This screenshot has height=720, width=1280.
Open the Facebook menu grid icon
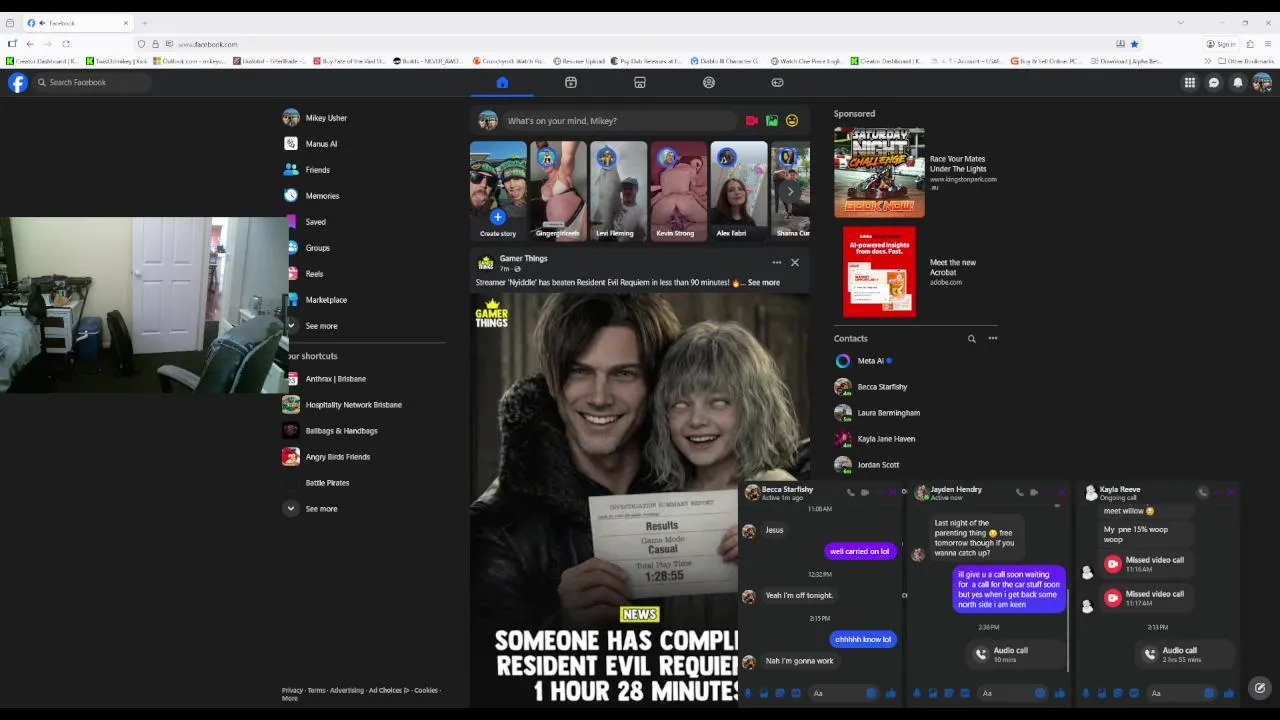pos(1190,83)
